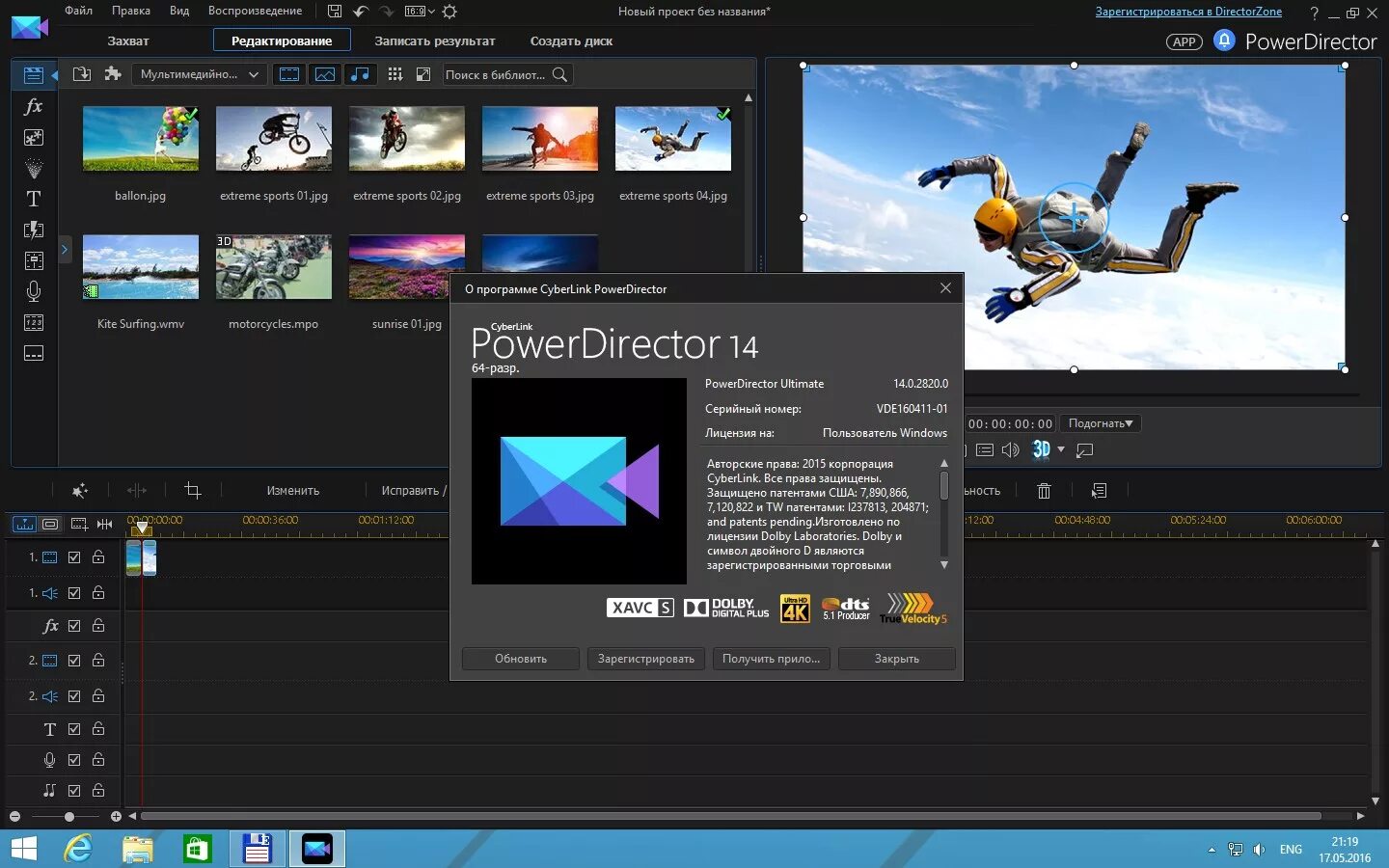Click the preview quality/display options icon
Screen dimensions: 1389x868
click(984, 449)
